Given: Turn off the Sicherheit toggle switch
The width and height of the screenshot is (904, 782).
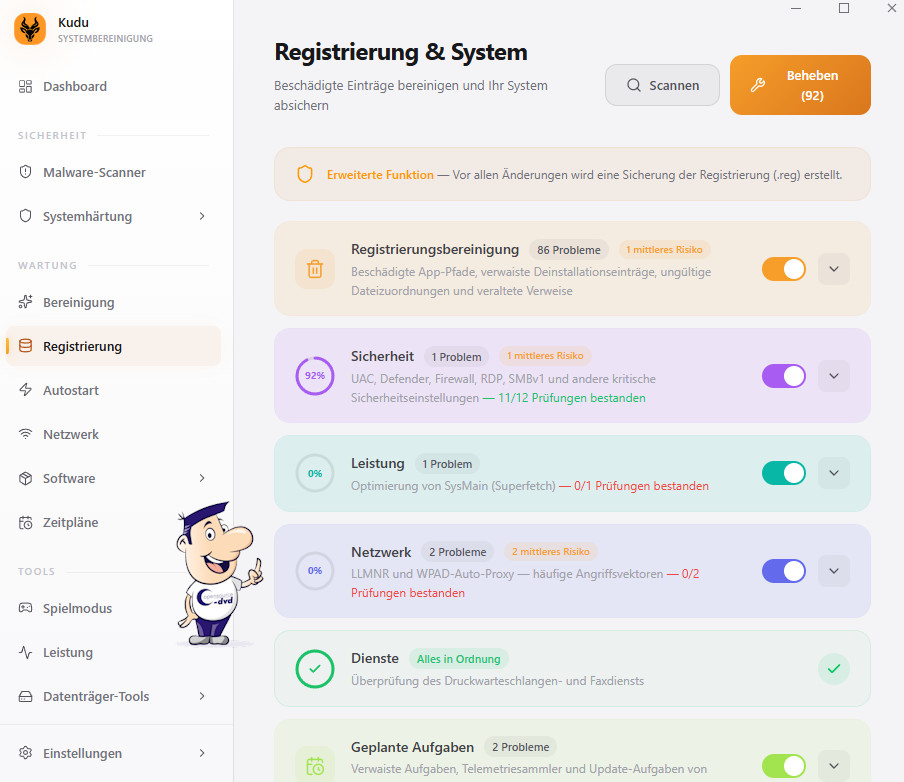Looking at the screenshot, I should click(x=783, y=376).
